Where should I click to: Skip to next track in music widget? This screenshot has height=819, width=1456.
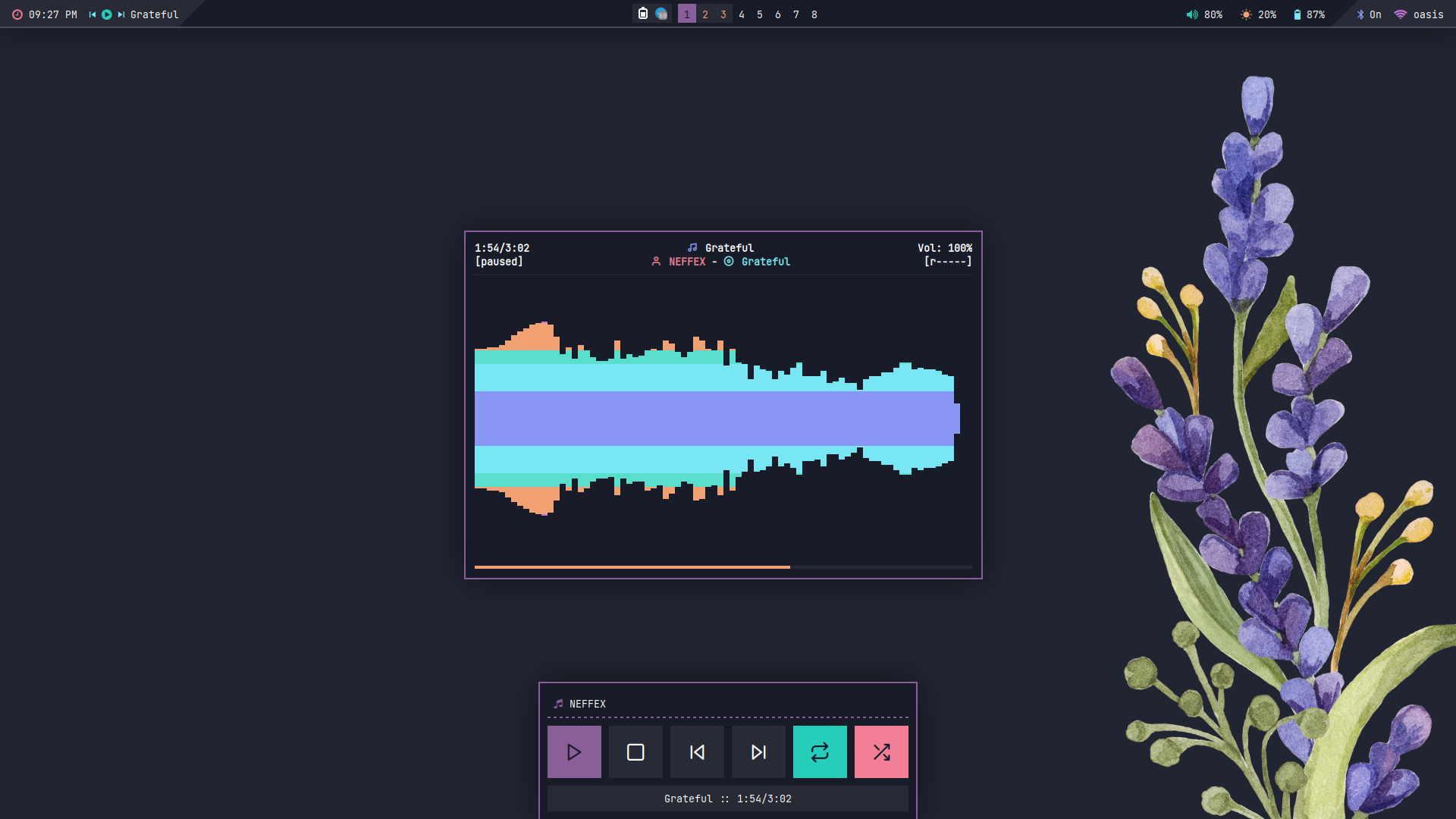click(758, 752)
